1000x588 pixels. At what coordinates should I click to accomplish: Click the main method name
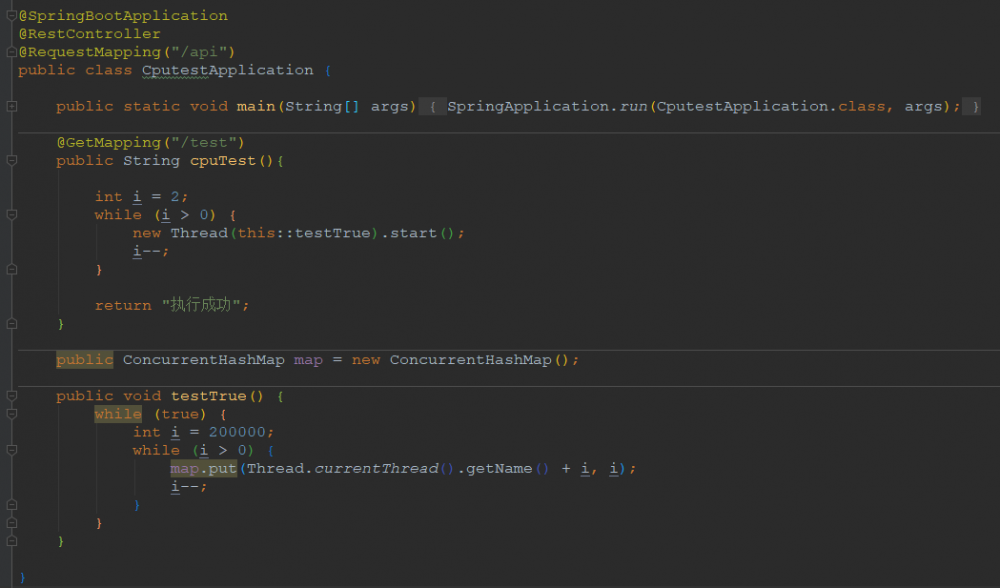256,107
